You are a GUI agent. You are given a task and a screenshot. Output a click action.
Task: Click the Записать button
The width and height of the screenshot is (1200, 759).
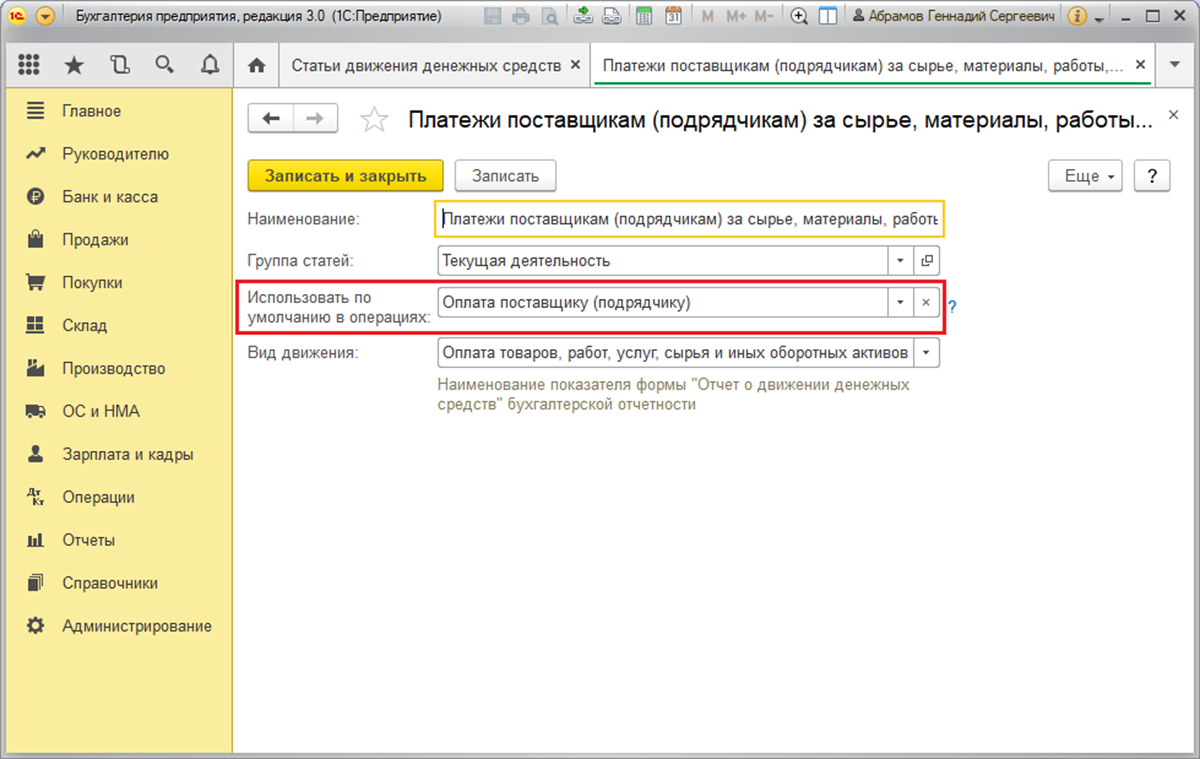[505, 176]
